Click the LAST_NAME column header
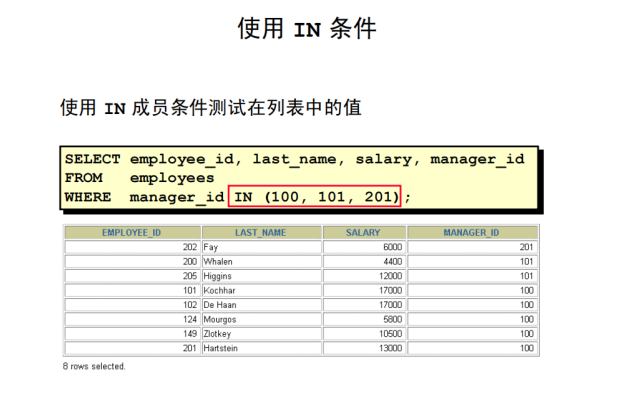 coord(261,233)
